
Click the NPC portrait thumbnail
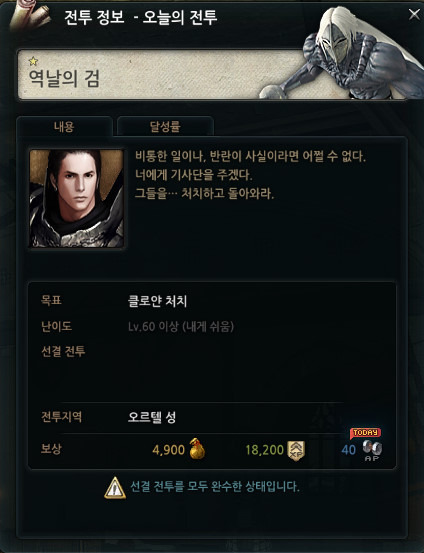pos(76,199)
